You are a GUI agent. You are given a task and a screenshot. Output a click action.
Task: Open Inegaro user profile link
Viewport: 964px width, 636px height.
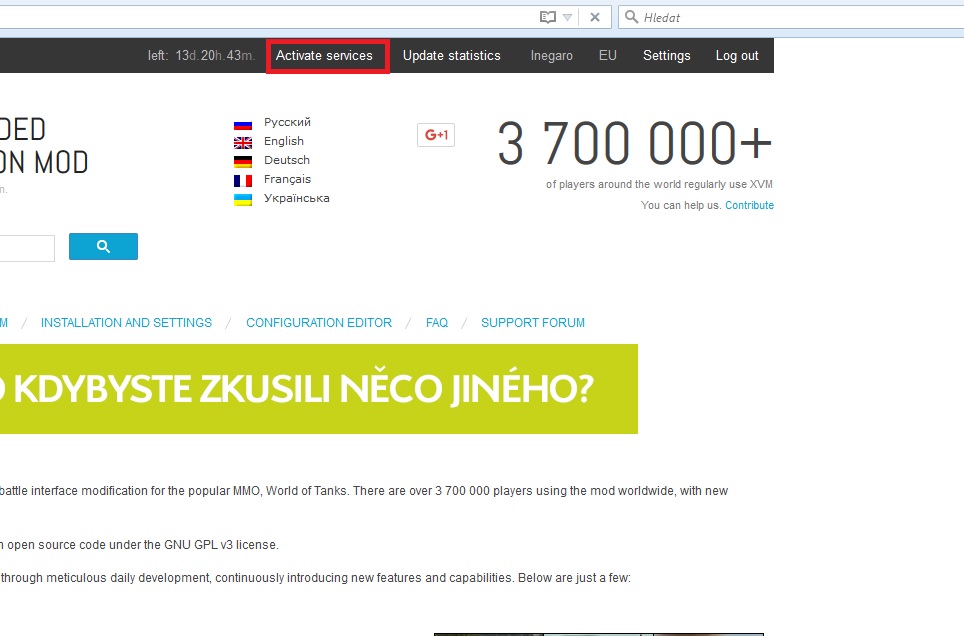(x=551, y=55)
